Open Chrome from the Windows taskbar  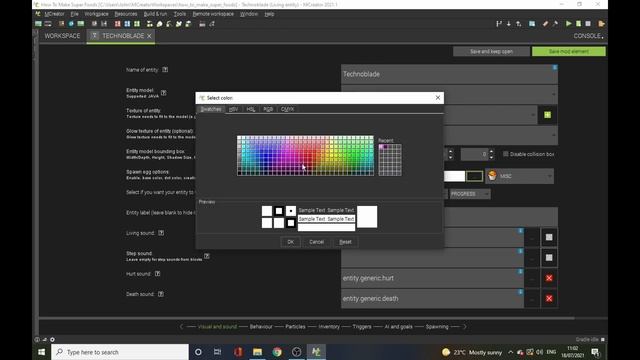tap(277, 352)
